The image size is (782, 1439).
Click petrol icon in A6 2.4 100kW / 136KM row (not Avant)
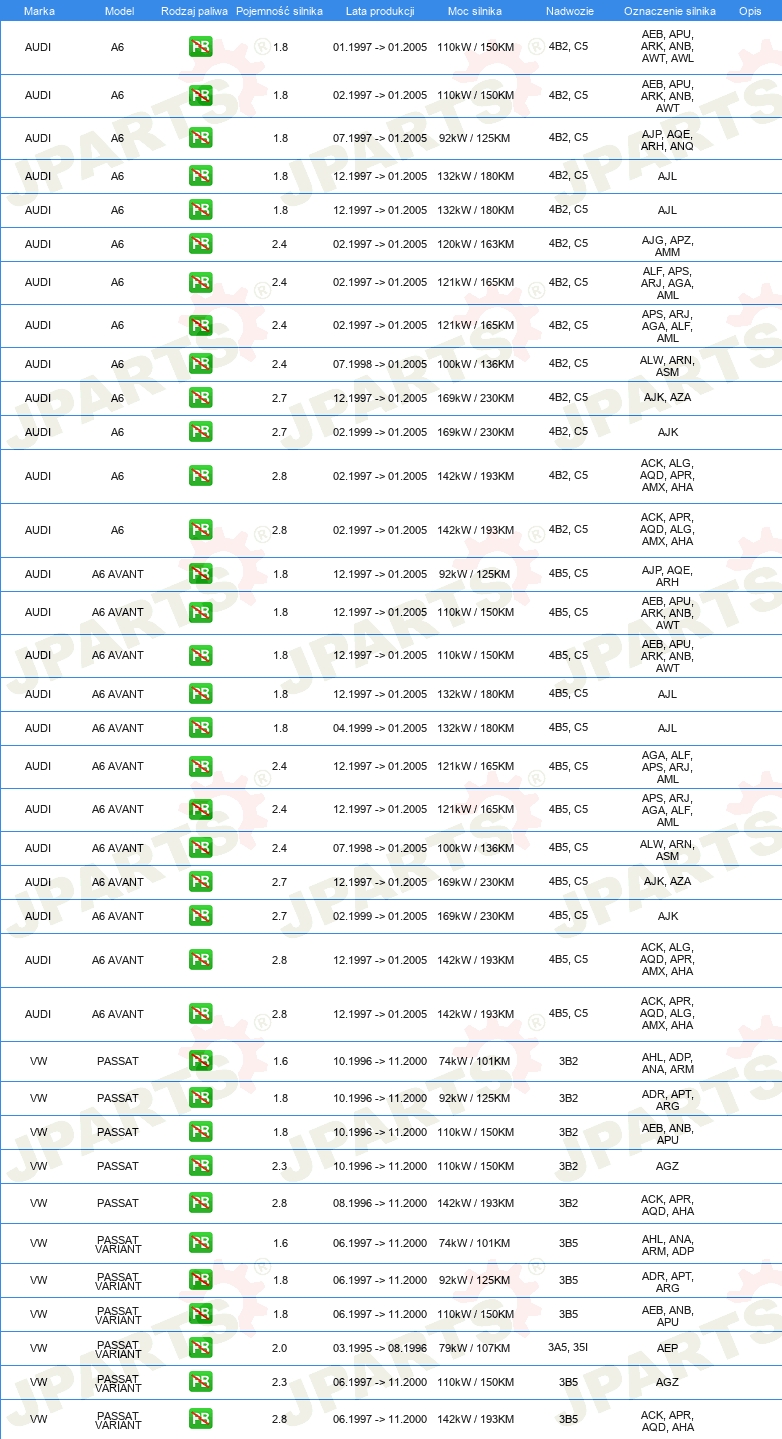tap(200, 364)
